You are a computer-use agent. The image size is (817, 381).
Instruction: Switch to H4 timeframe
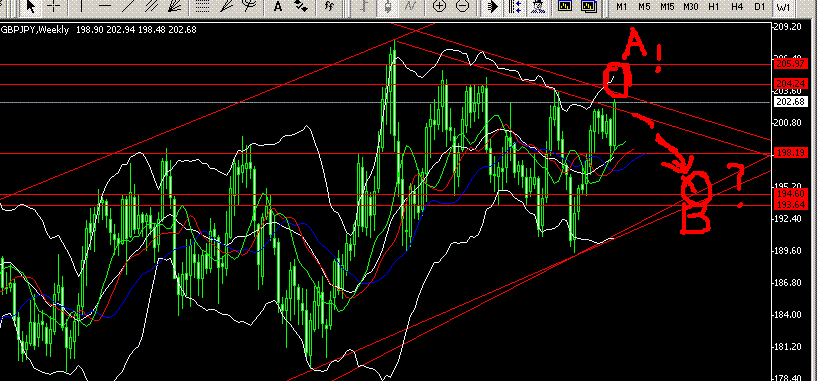point(737,7)
